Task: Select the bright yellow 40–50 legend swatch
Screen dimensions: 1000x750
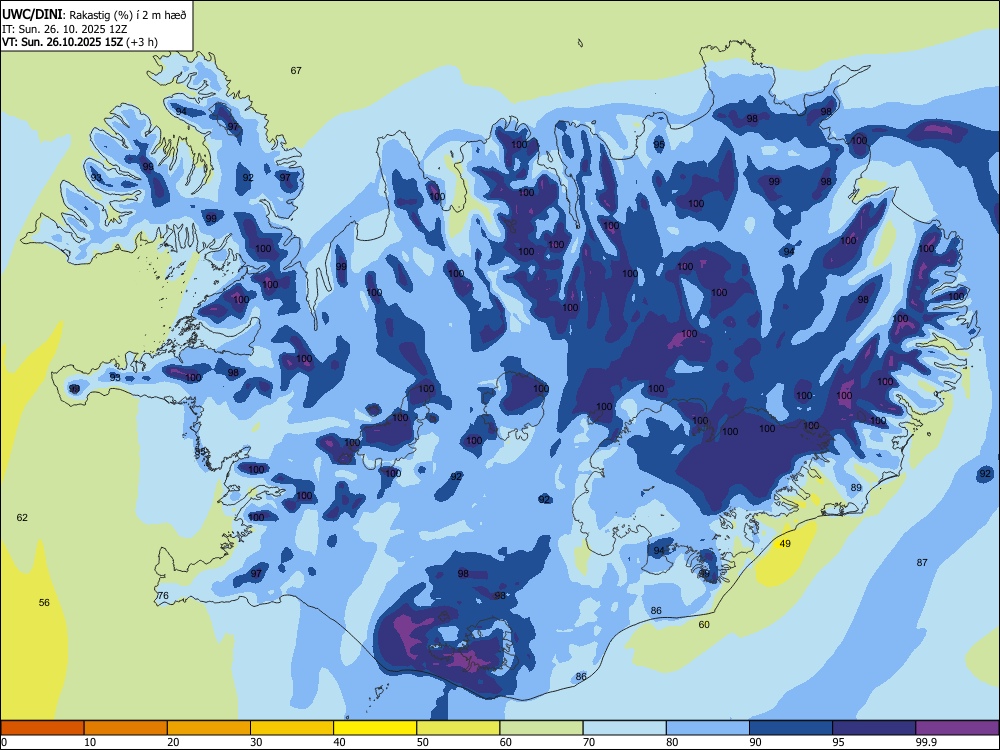Action: [x=375, y=728]
